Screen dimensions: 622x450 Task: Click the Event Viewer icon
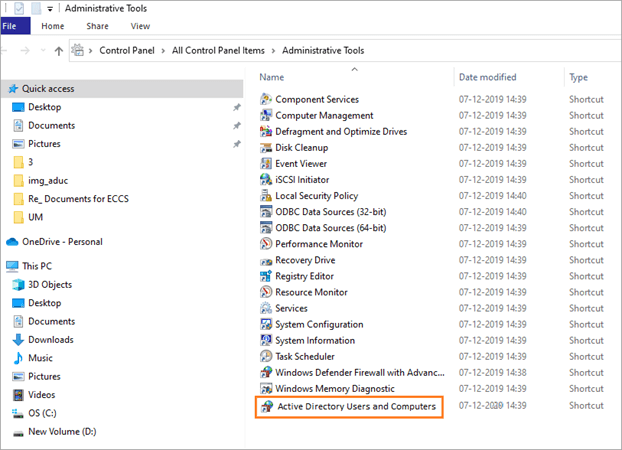pos(266,163)
